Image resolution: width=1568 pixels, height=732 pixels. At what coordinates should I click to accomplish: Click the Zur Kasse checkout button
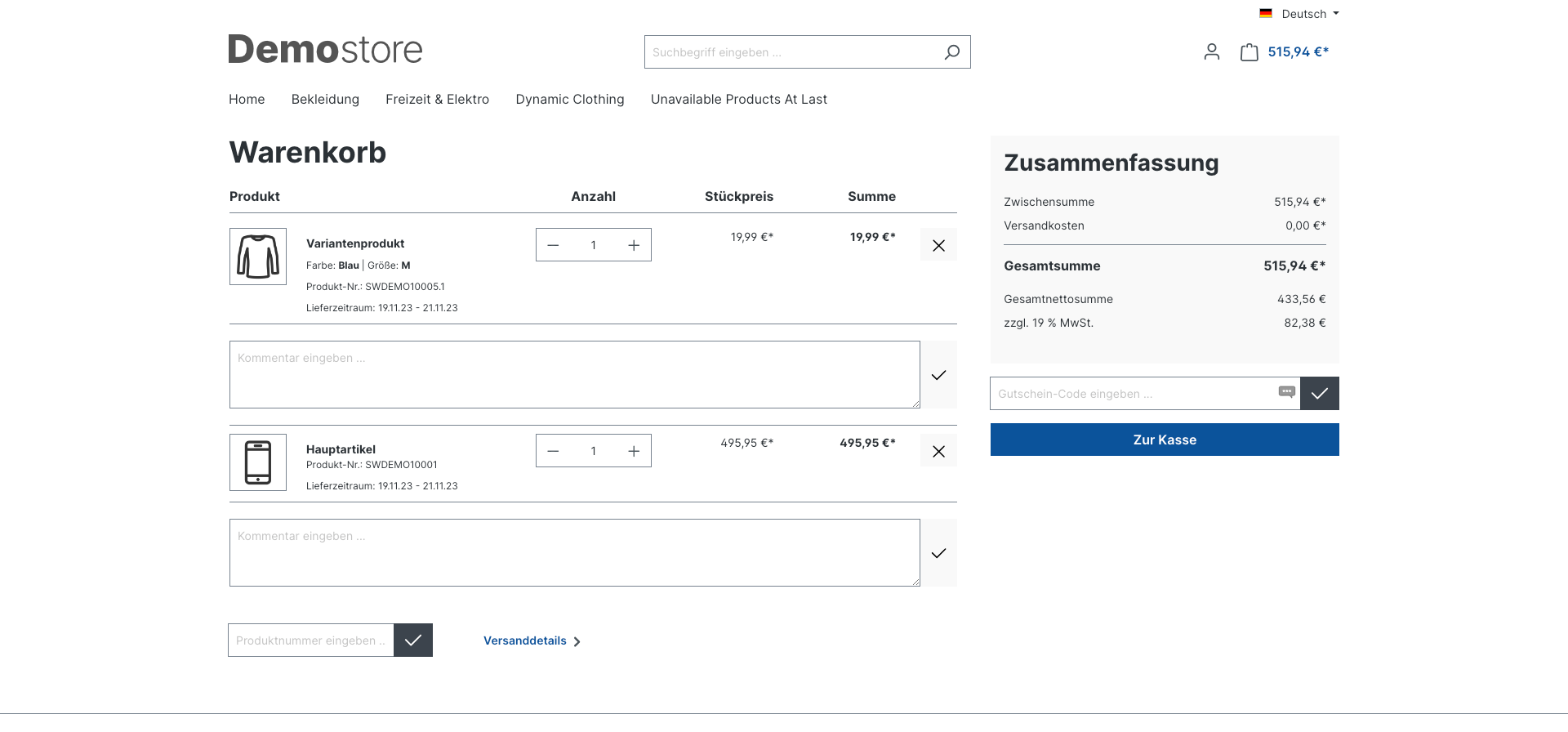point(1165,440)
